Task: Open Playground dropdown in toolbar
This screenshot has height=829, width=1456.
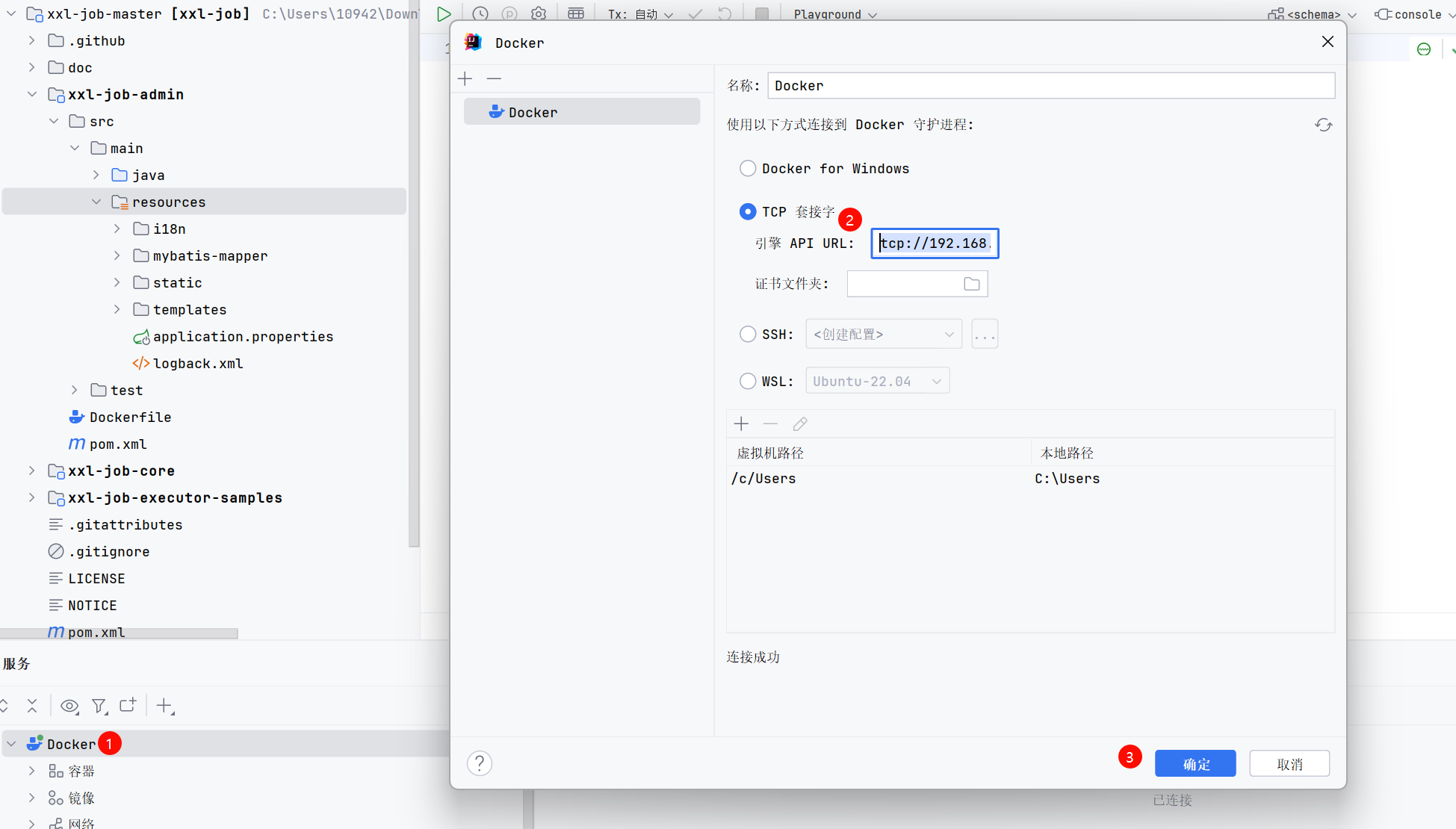Action: tap(835, 14)
